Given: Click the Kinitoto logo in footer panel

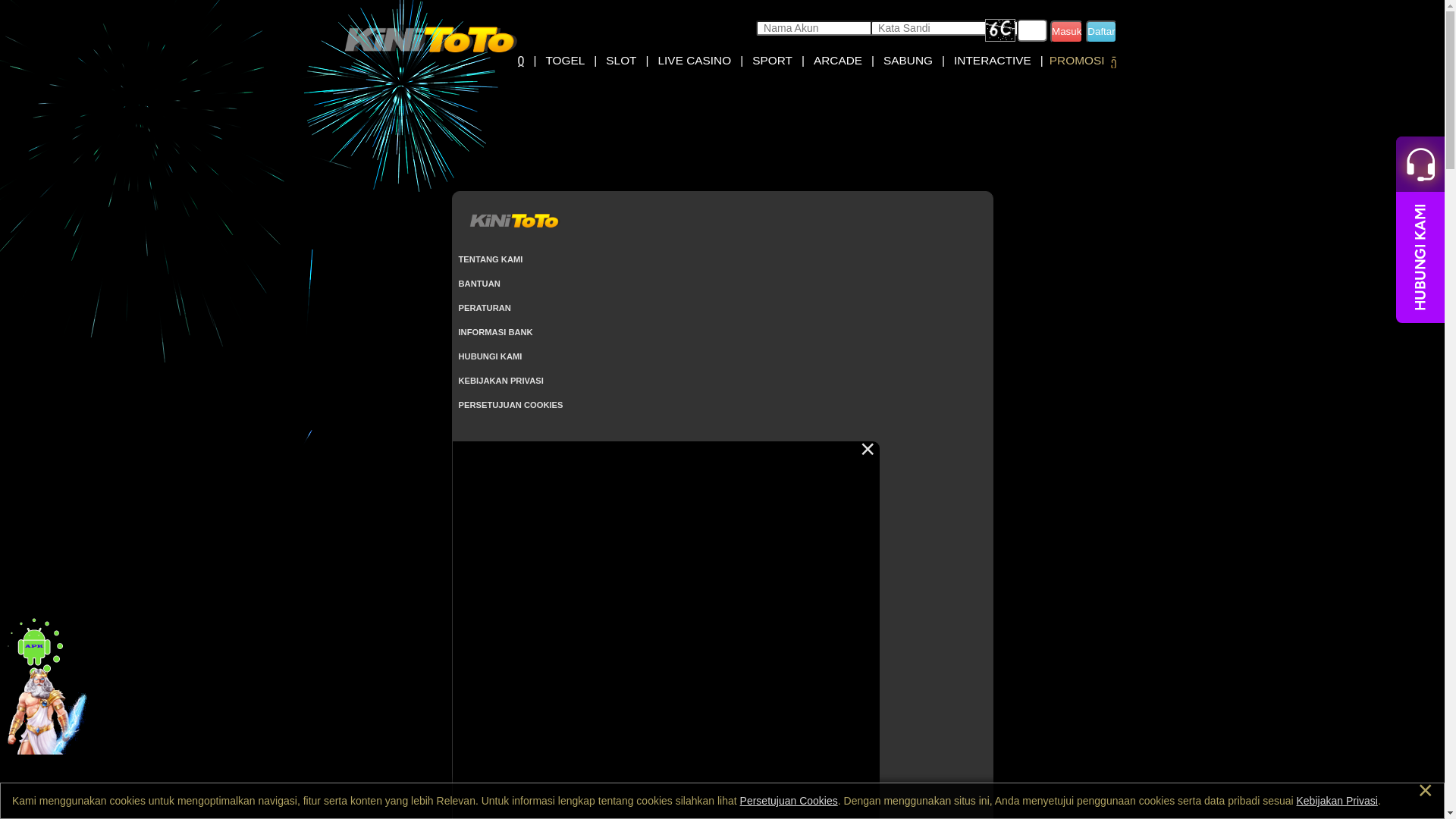Looking at the screenshot, I should (x=514, y=221).
